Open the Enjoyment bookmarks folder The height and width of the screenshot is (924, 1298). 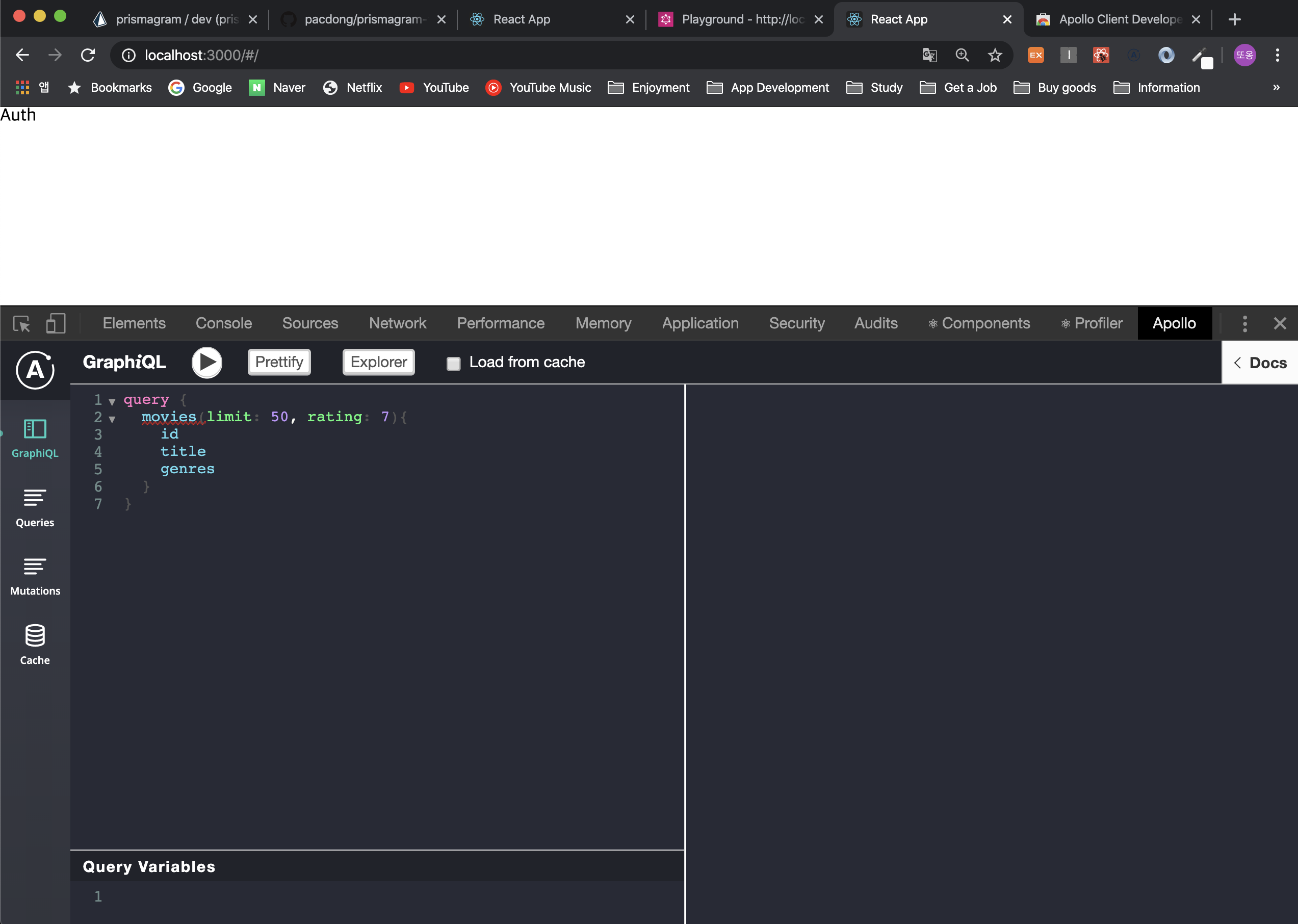(x=648, y=88)
